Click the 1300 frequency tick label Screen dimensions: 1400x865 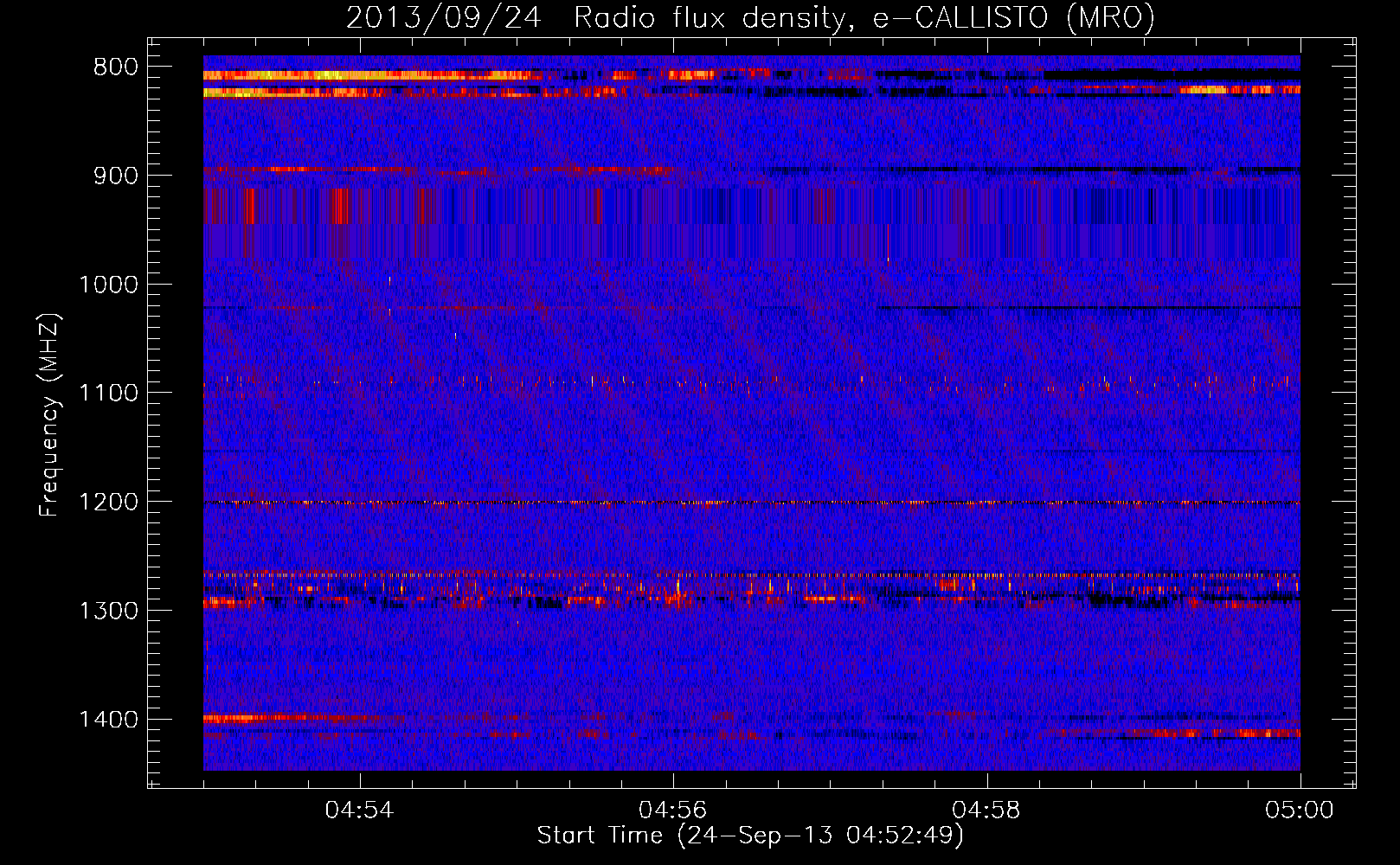coord(109,611)
